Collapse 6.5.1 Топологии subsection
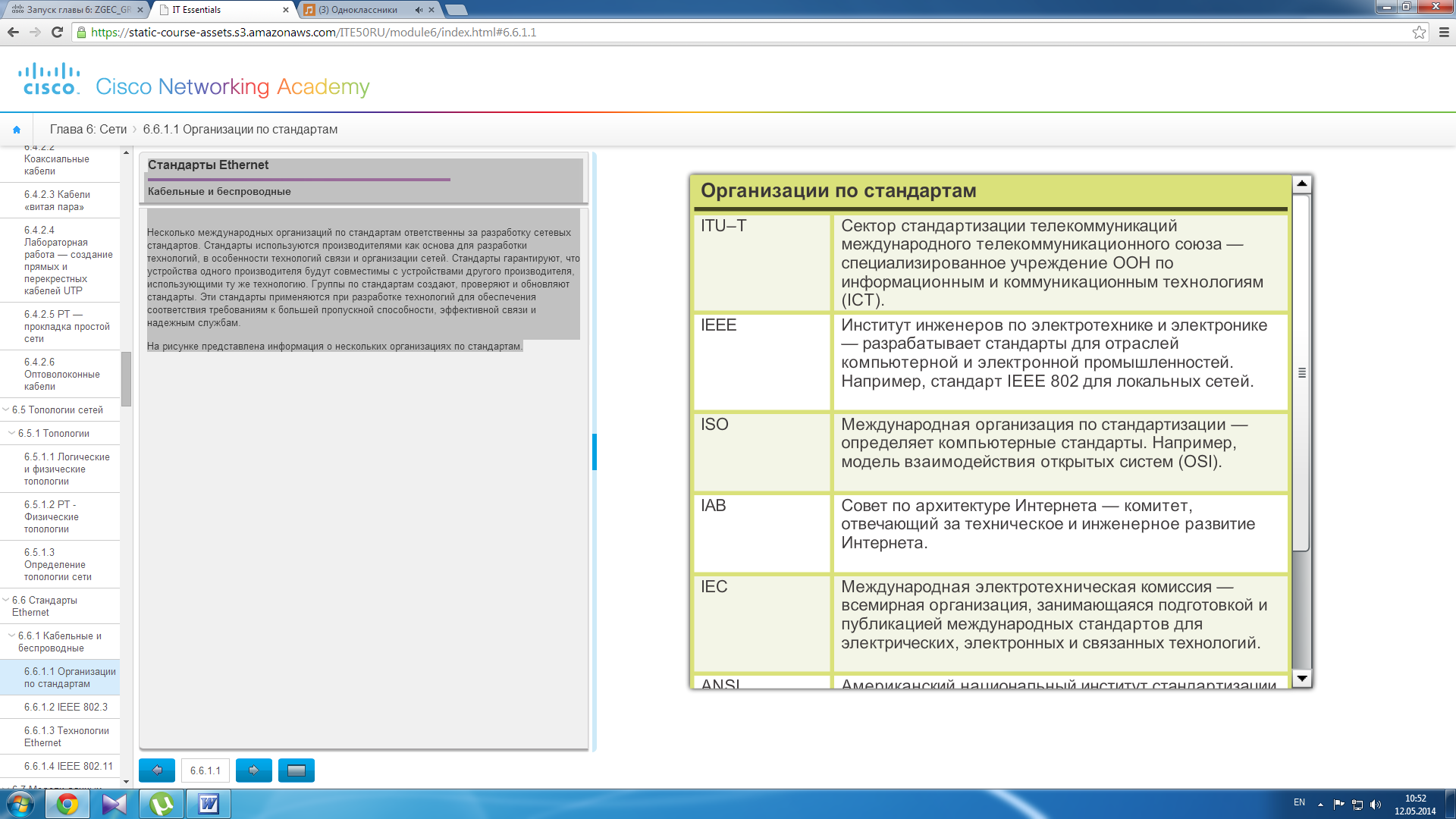The image size is (1456, 819). click(x=11, y=433)
